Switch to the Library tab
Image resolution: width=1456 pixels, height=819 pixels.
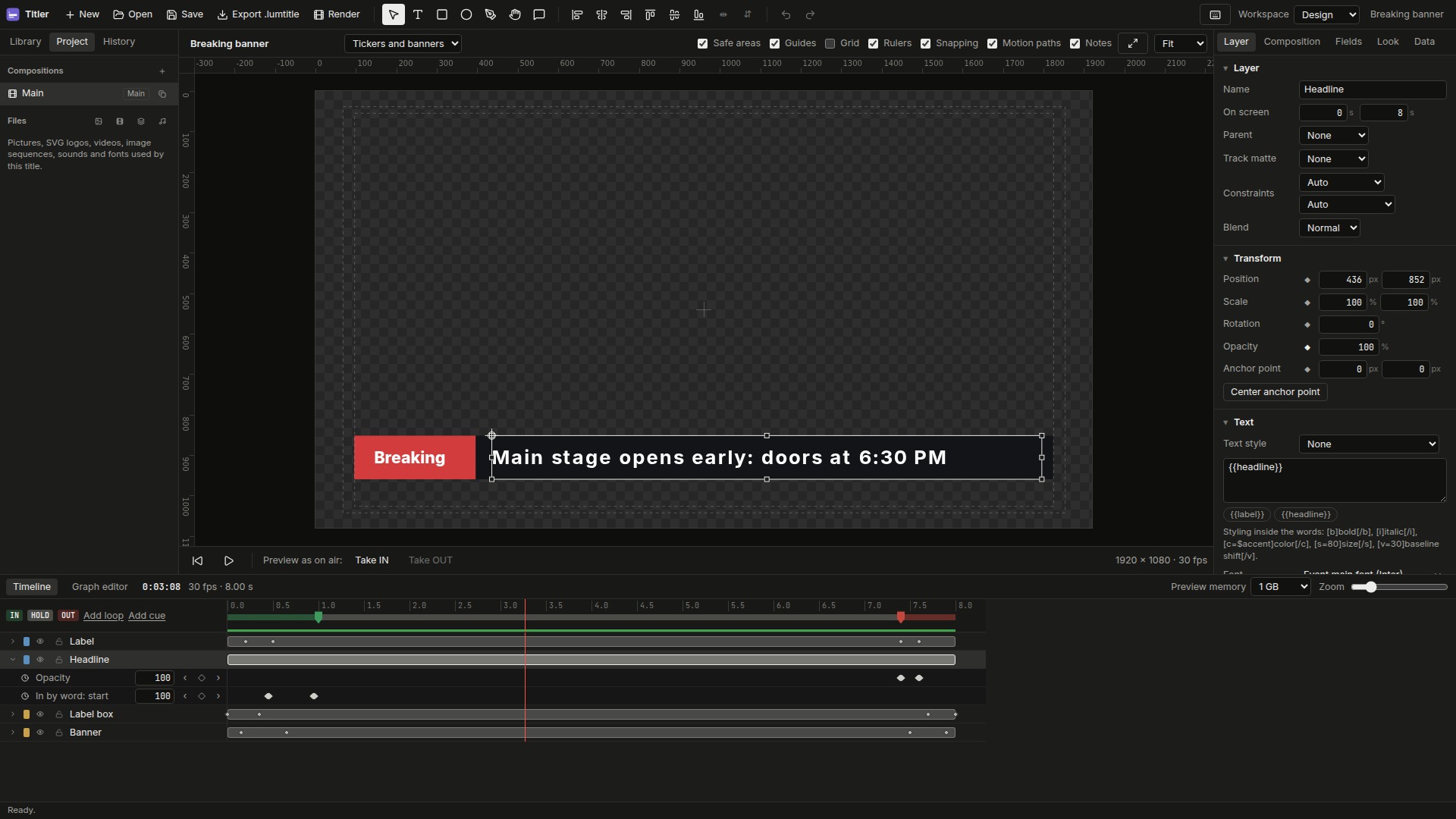pyautogui.click(x=26, y=42)
